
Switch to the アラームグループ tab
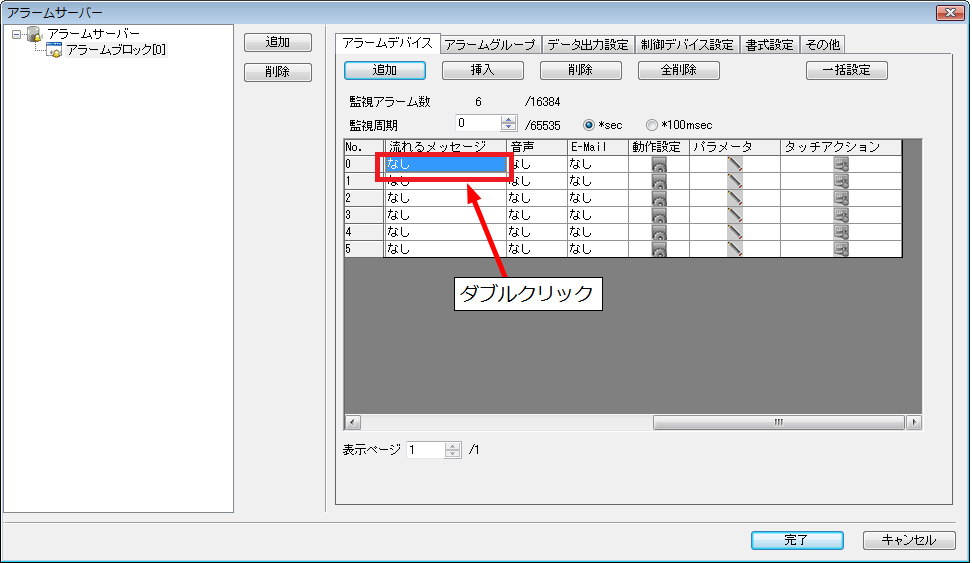pyautogui.click(x=490, y=45)
